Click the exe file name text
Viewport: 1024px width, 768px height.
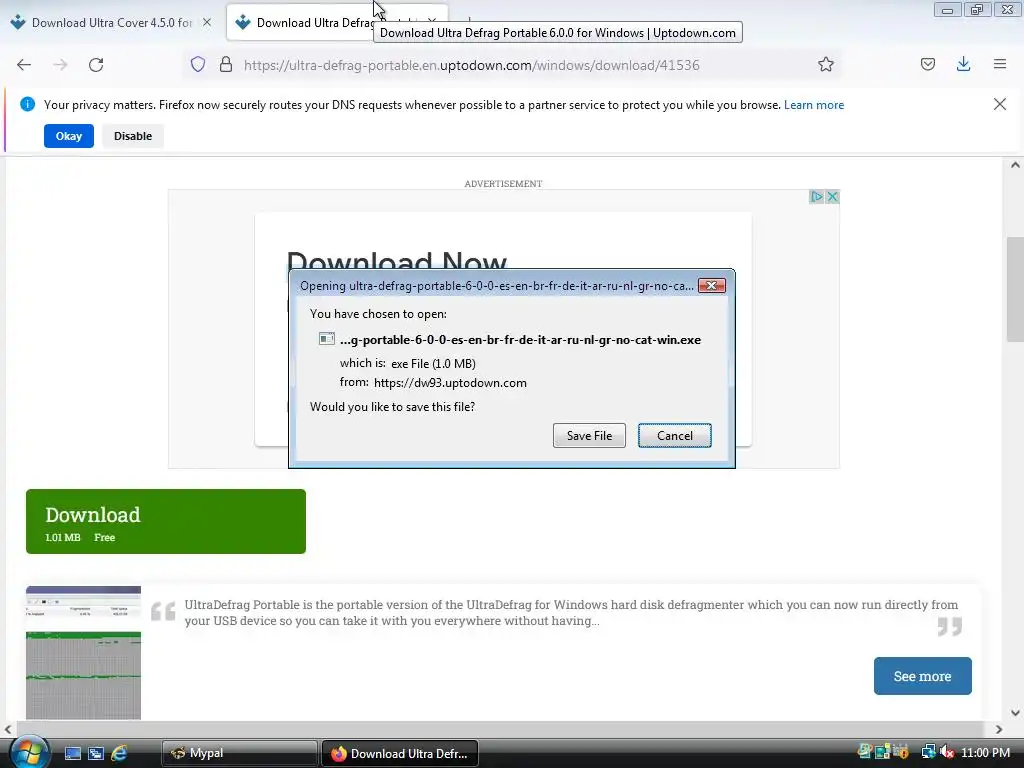520,340
